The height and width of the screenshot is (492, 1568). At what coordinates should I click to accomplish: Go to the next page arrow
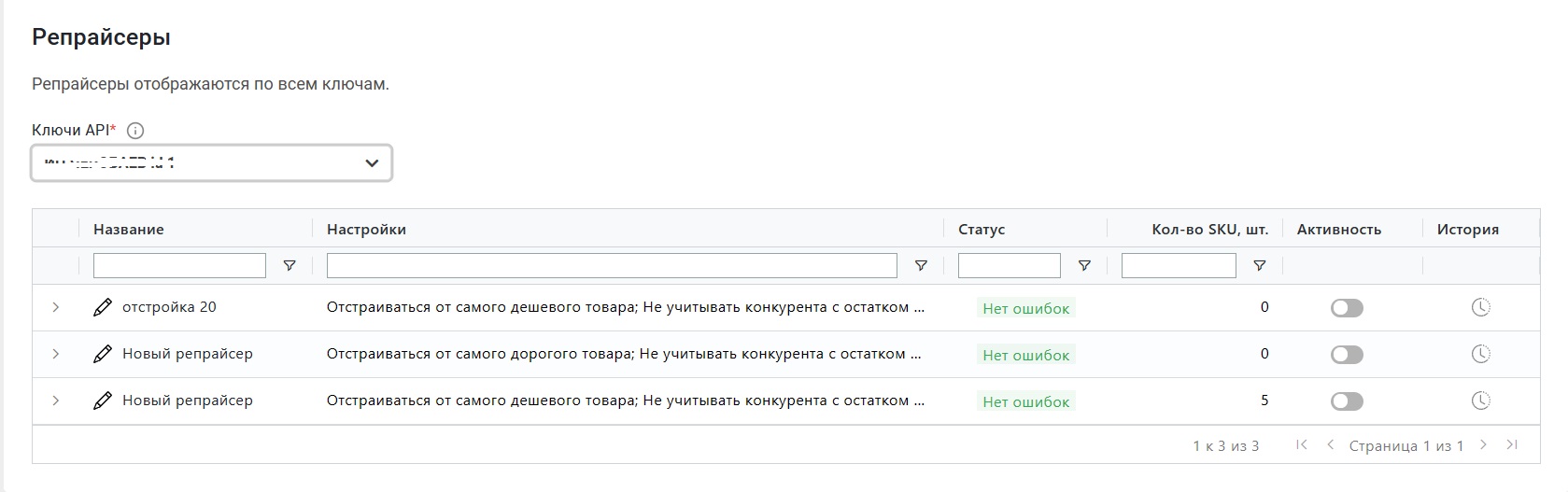(1483, 445)
